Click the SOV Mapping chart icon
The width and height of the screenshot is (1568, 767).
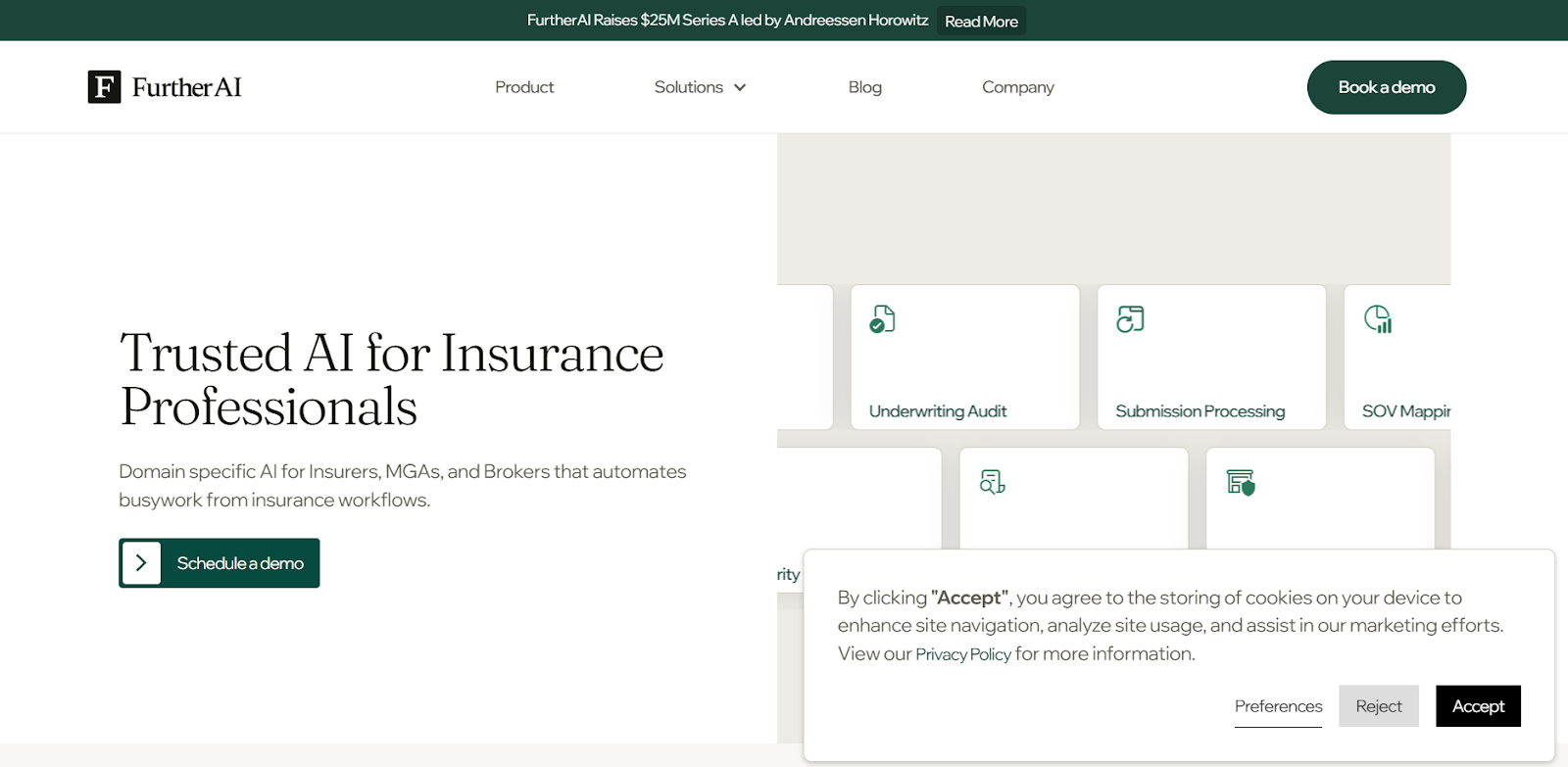point(1378,319)
